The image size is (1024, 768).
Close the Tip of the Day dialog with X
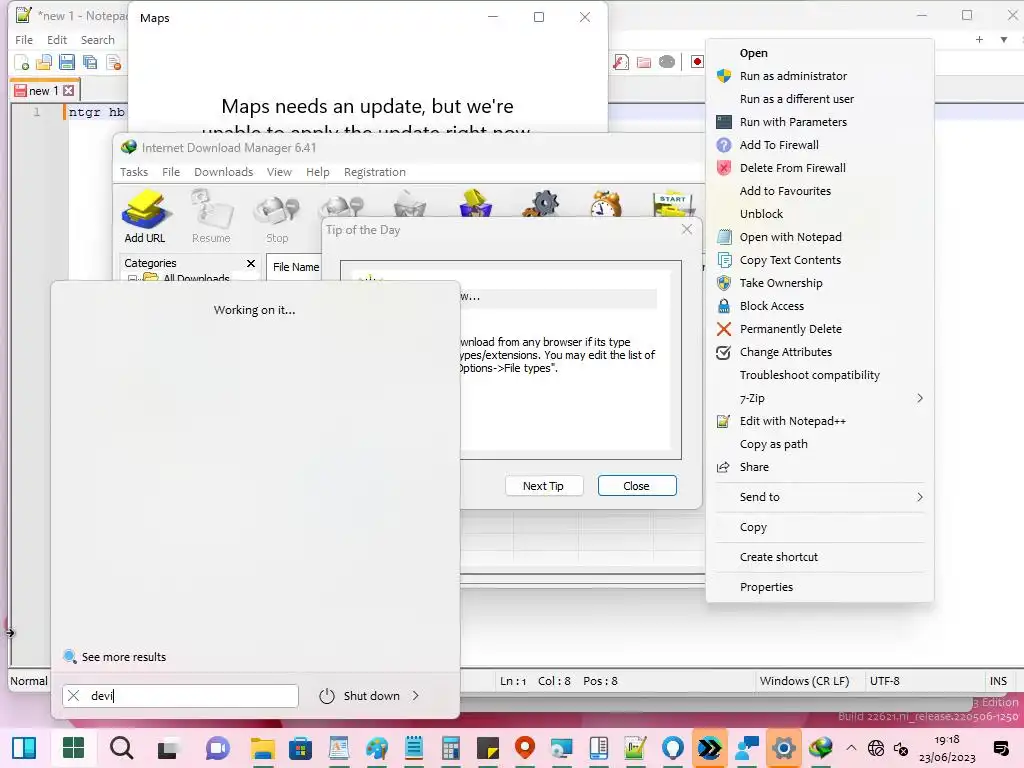click(x=686, y=229)
